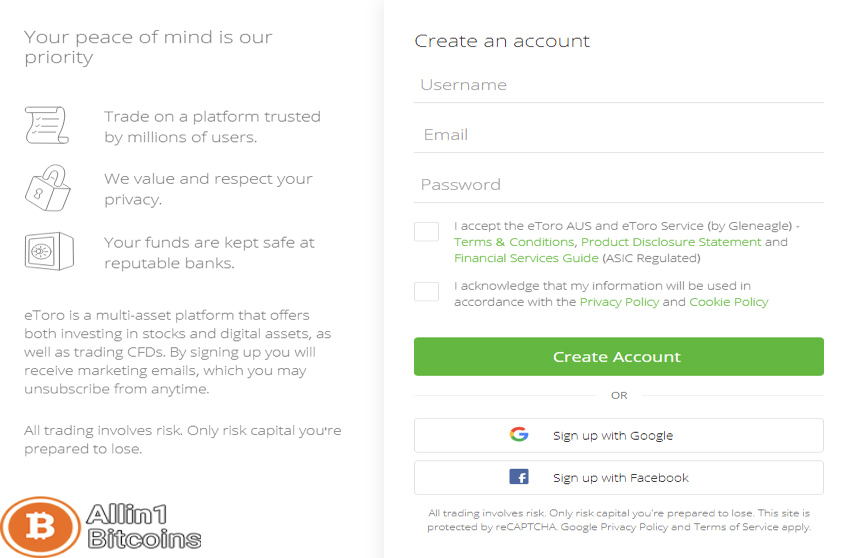Open the Cookie Policy link
845x558 pixels.
coord(729,302)
